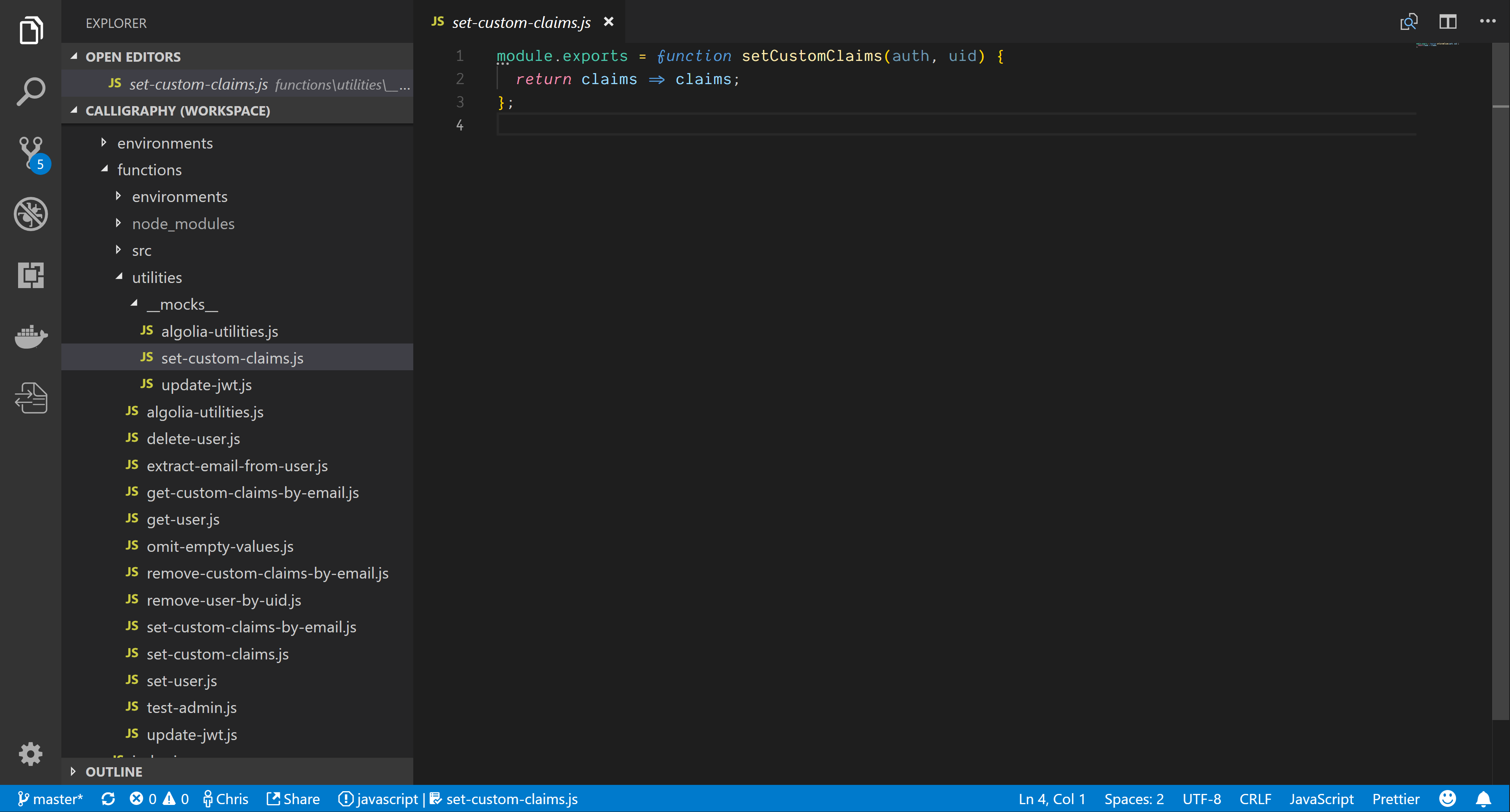
Task: Click the editor minimap preview
Action: click(x=1437, y=44)
